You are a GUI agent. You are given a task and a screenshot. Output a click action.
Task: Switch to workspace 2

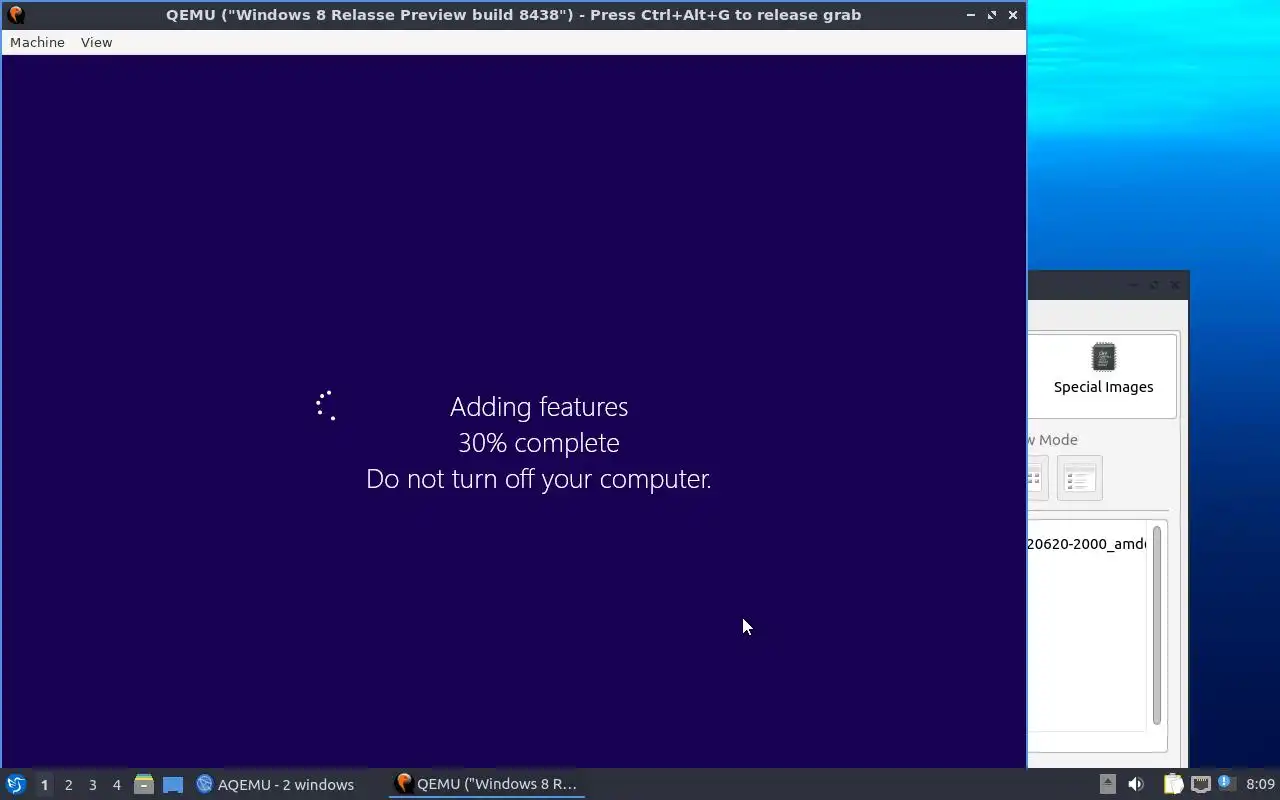coord(68,785)
